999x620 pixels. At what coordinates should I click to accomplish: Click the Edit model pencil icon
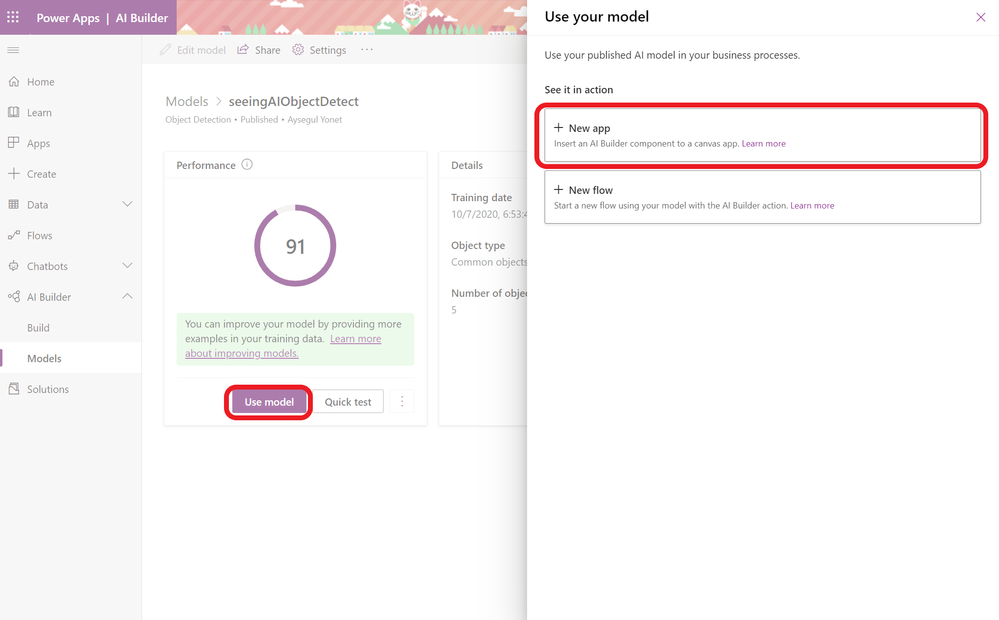[x=166, y=50]
